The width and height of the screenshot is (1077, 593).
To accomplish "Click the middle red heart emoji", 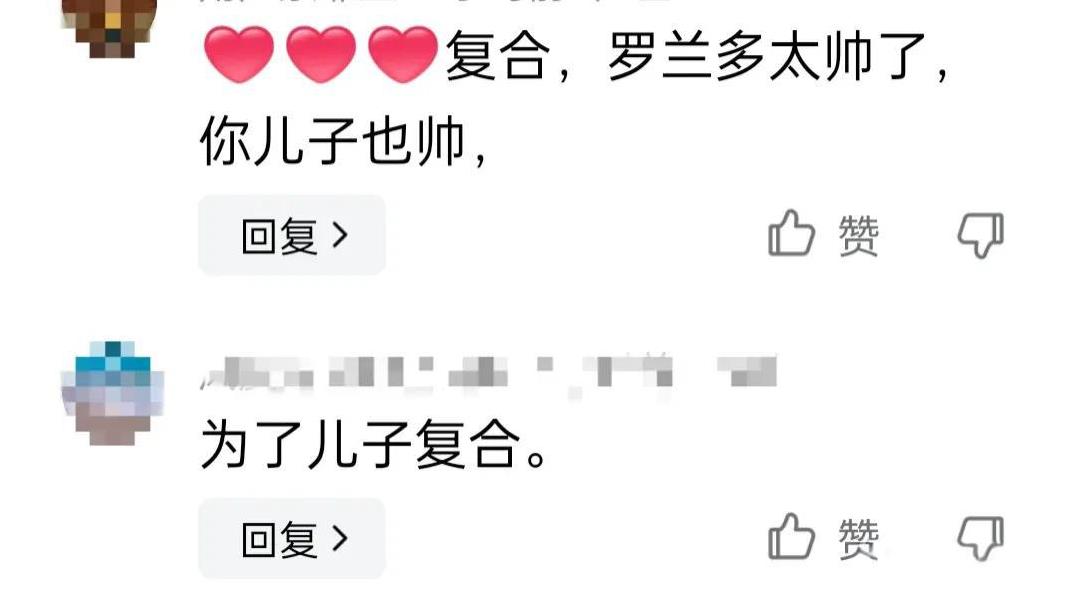I will click(x=321, y=55).
